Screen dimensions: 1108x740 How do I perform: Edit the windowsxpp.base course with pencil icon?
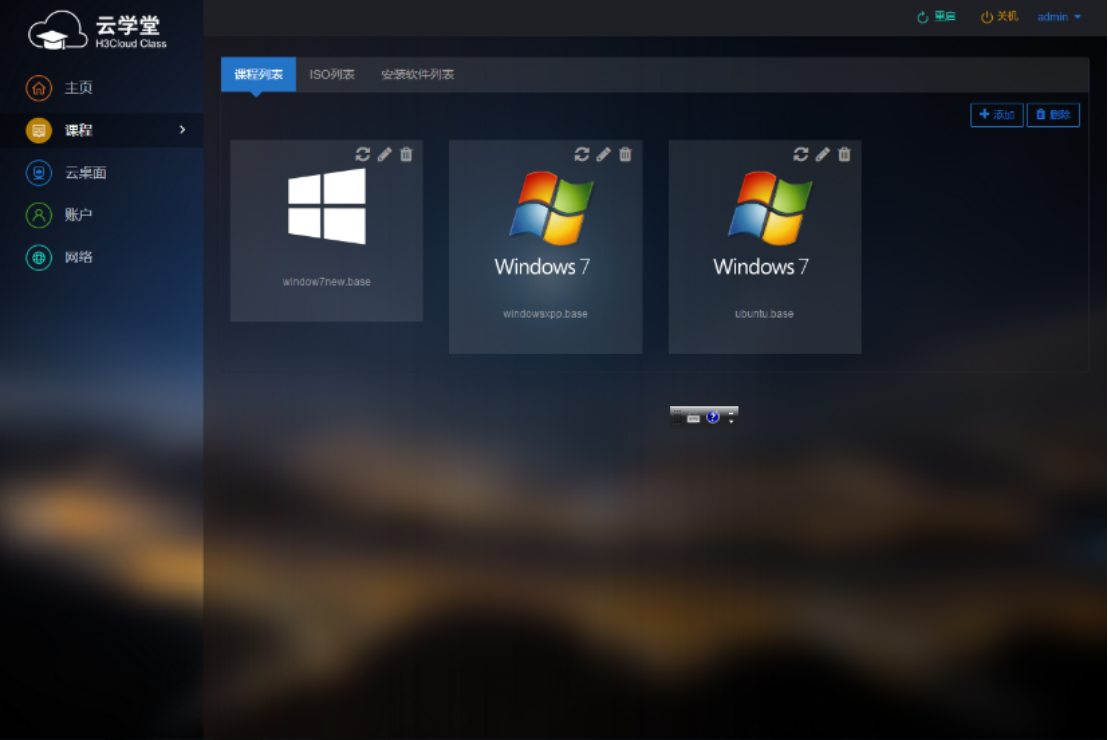603,154
